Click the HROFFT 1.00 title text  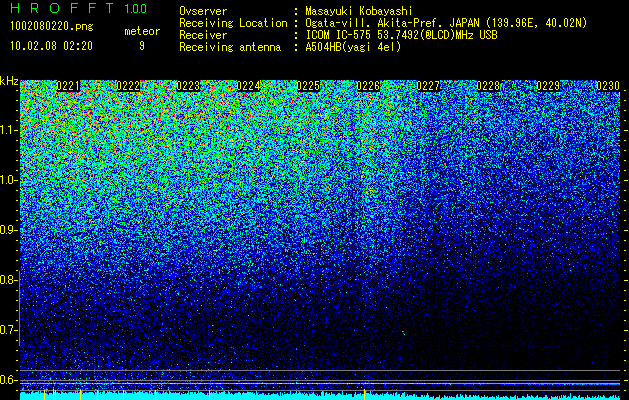coord(79,8)
